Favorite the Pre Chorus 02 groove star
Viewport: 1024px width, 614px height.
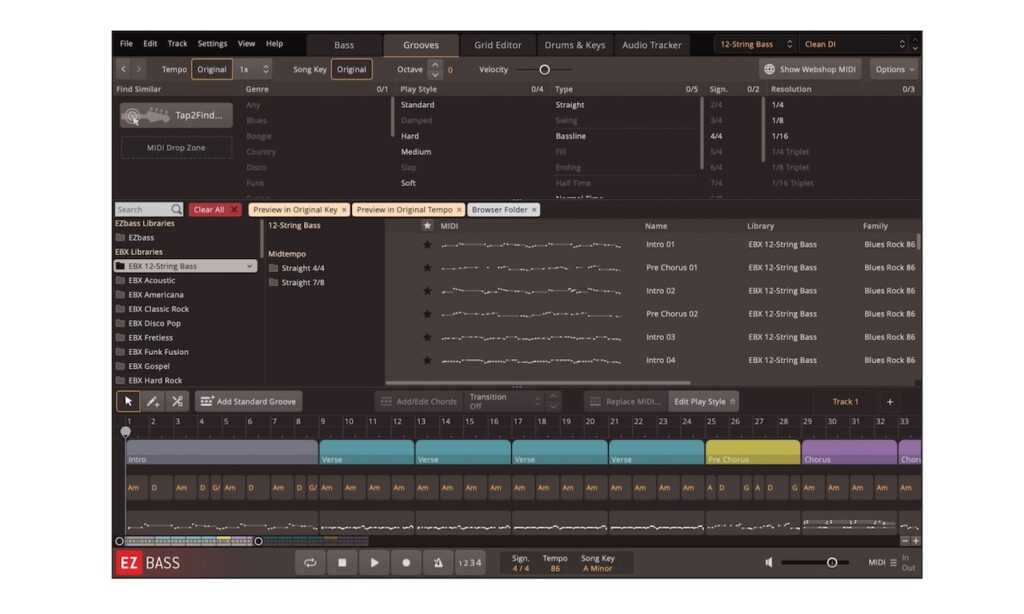coord(427,314)
